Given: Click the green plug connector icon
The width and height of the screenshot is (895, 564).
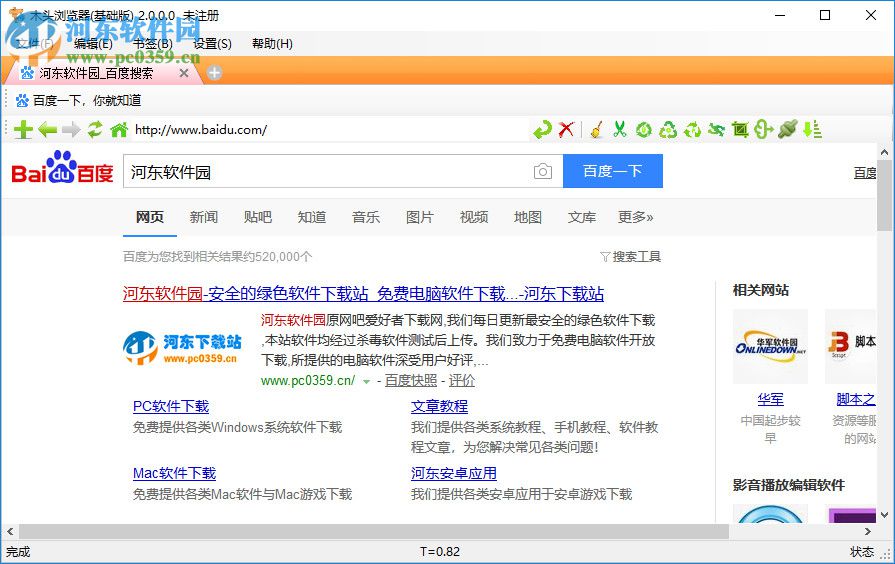Looking at the screenshot, I should click(x=787, y=130).
